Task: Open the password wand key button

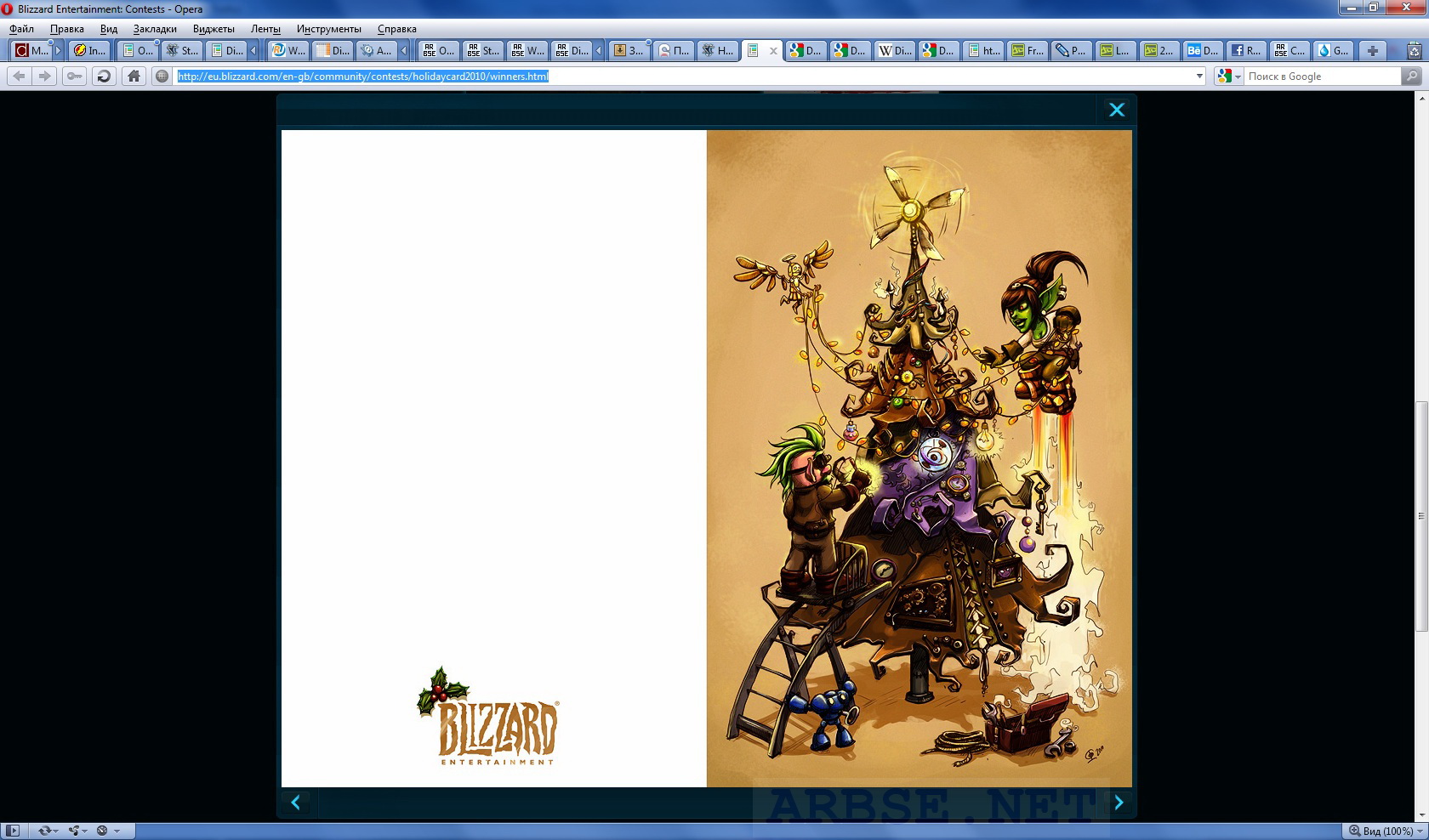Action: pos(75,76)
